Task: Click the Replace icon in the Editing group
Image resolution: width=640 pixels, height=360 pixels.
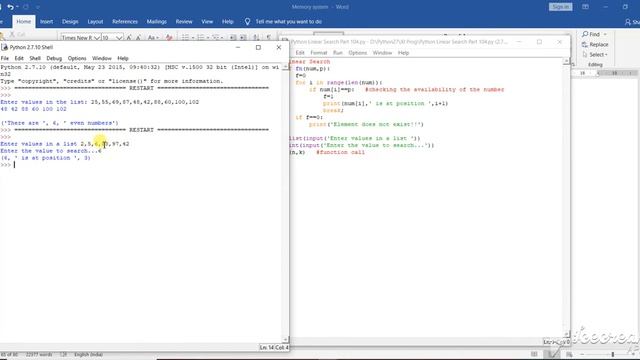Action: point(585,44)
